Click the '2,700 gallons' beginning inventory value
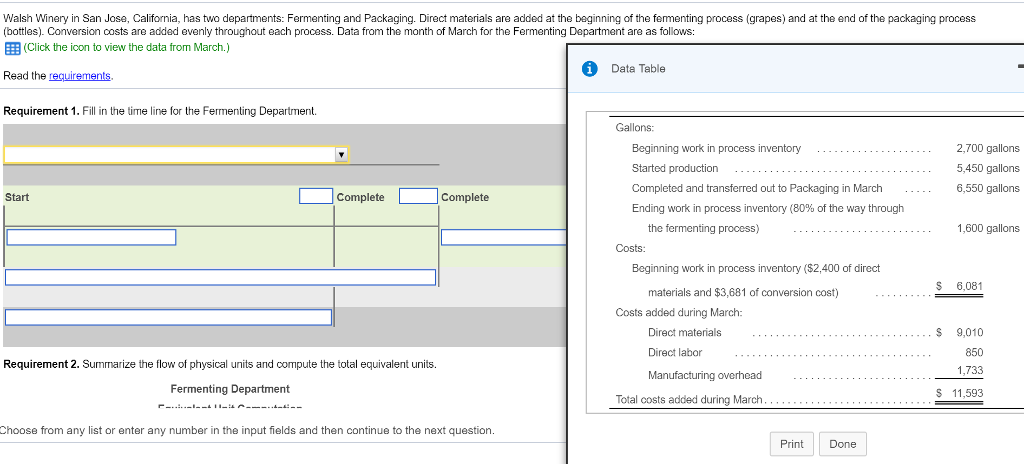 (x=987, y=148)
